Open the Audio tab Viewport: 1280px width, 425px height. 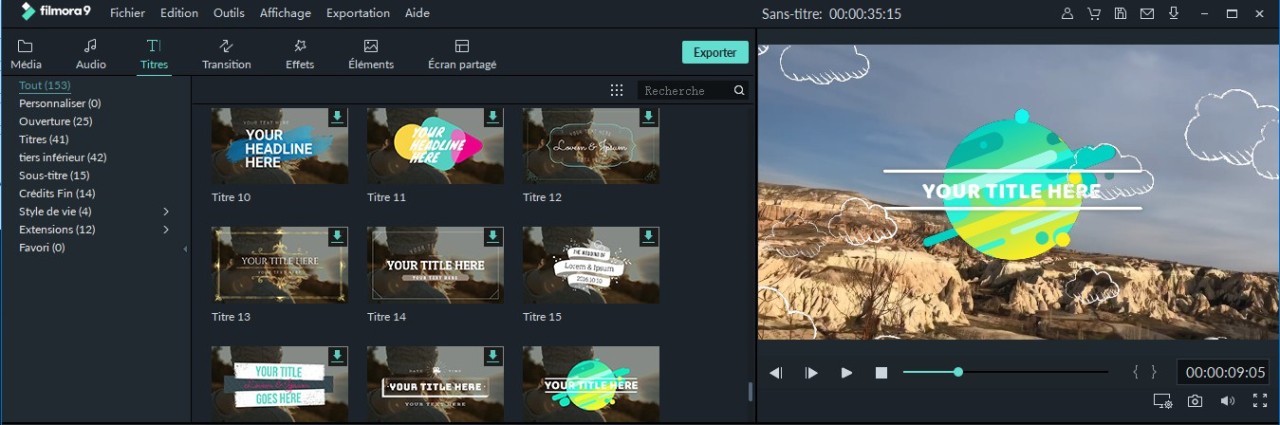[x=91, y=54]
